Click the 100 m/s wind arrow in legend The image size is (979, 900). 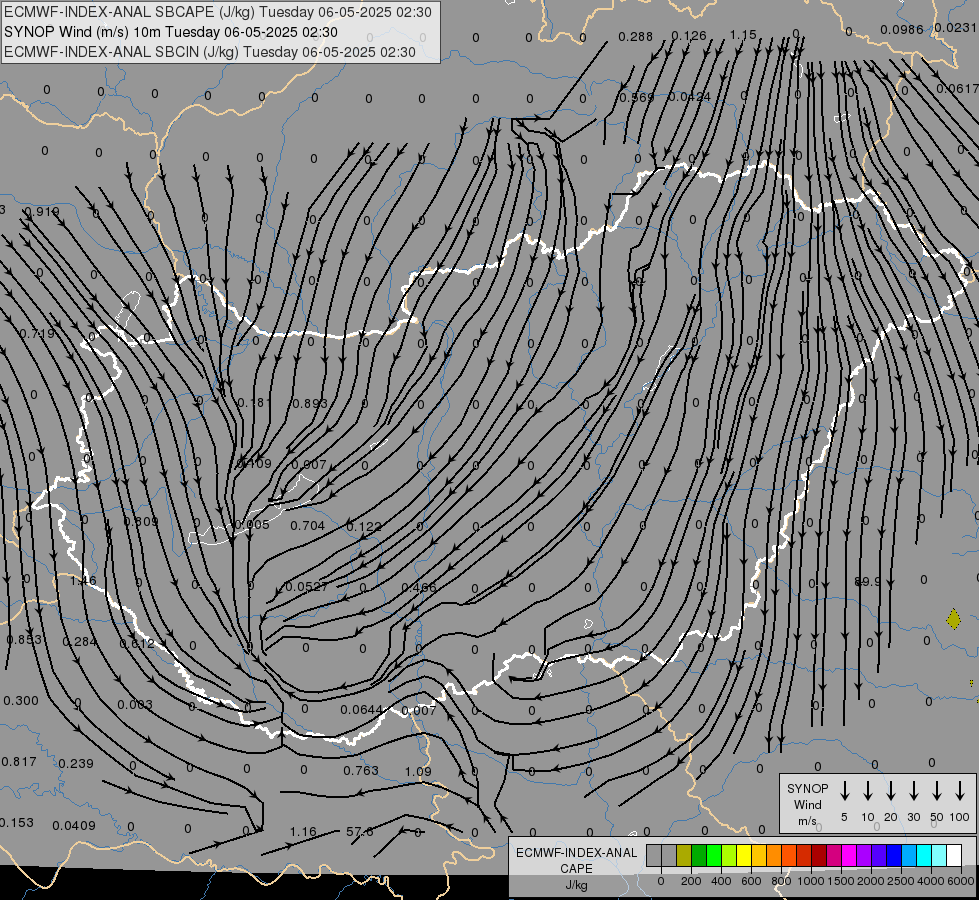click(960, 790)
